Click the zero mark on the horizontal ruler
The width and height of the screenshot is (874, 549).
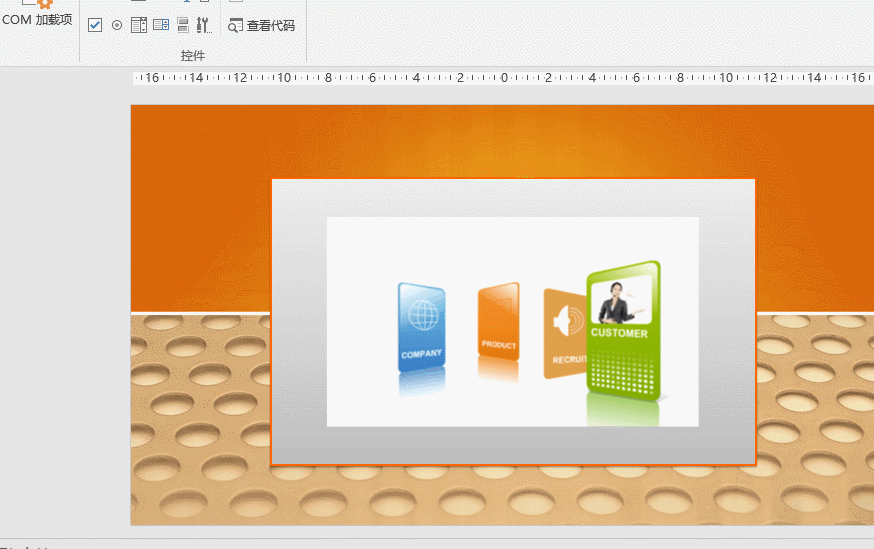505,77
